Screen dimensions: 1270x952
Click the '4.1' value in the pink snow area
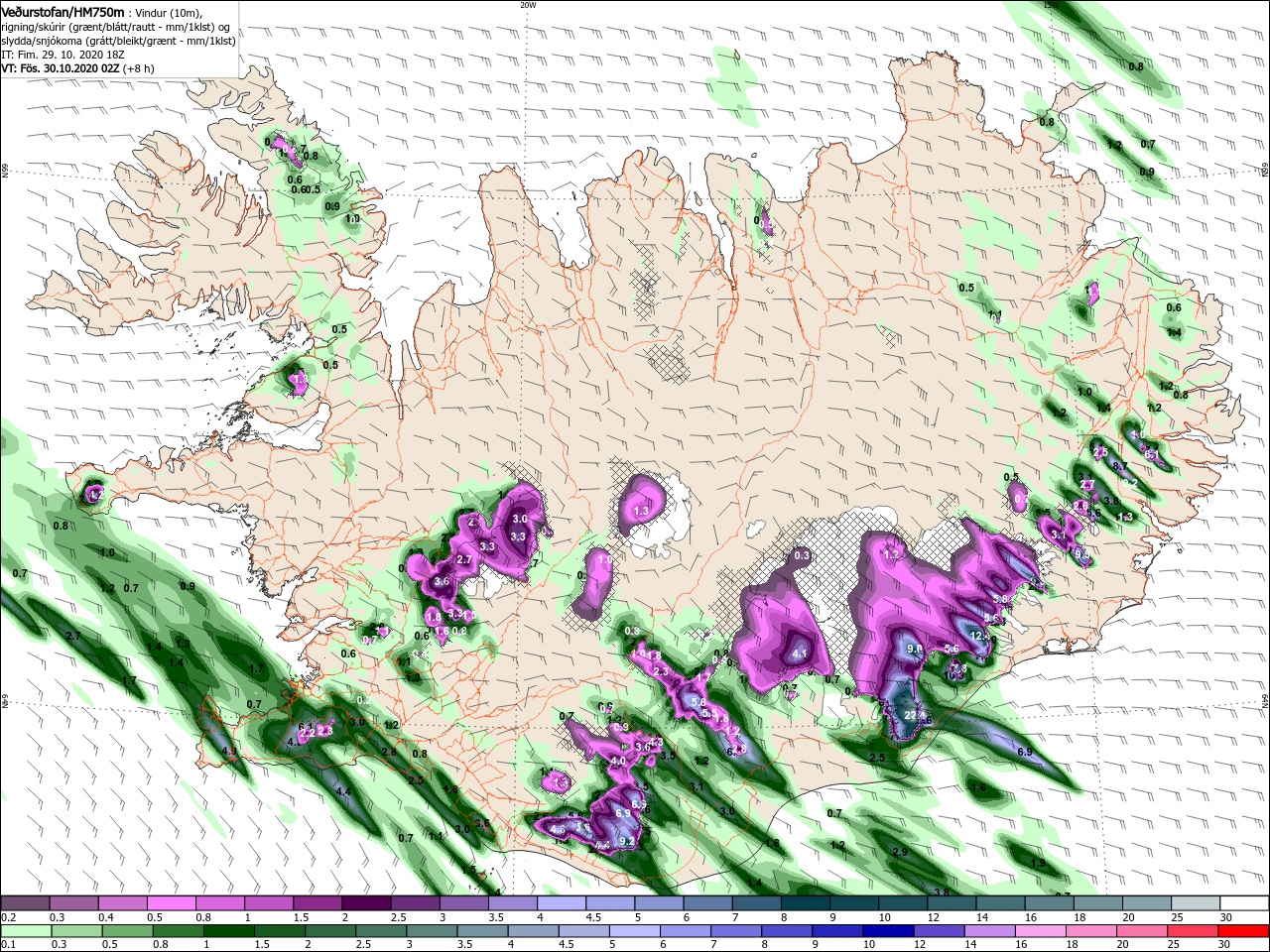point(800,654)
